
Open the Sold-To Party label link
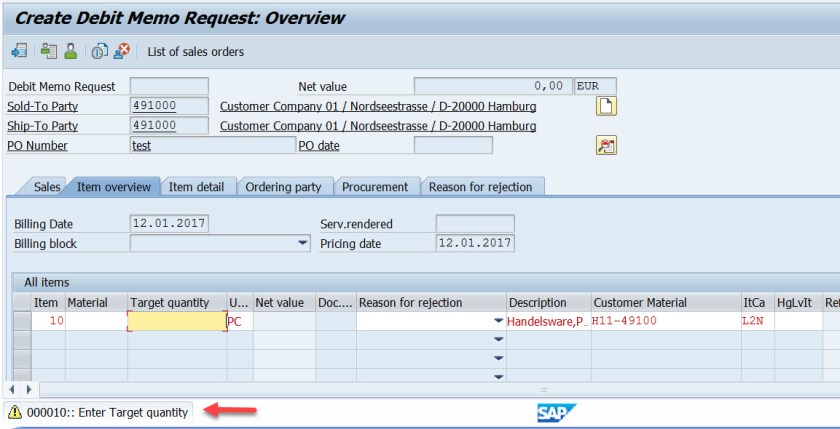(42, 107)
